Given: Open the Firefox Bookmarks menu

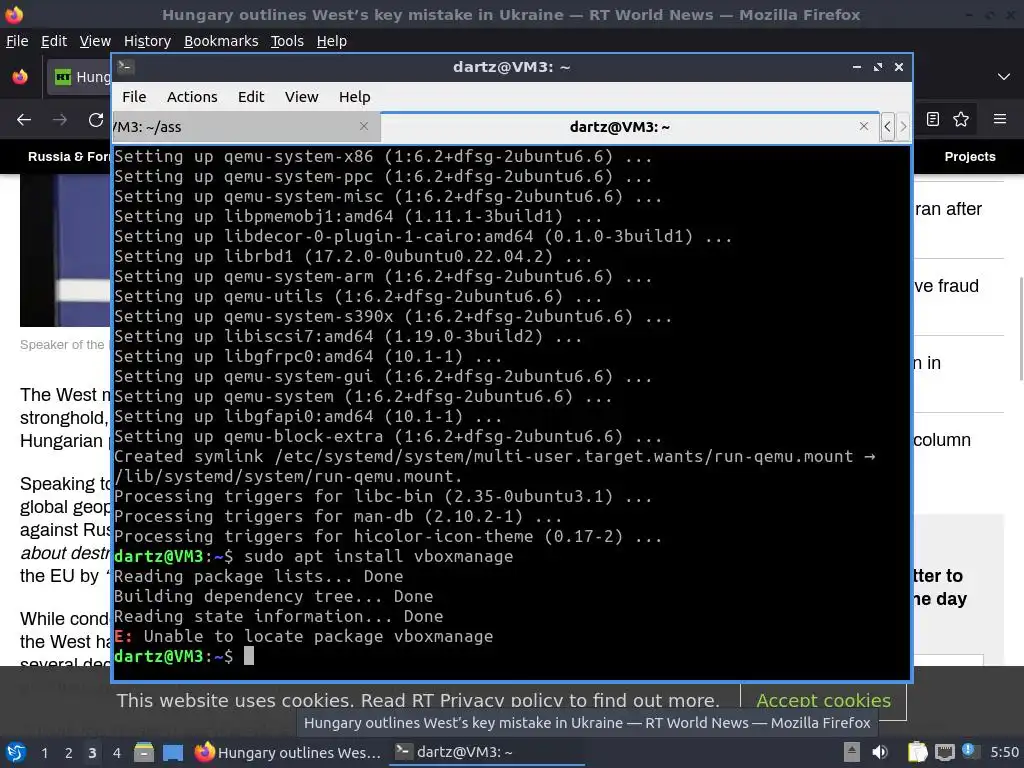Looking at the screenshot, I should 221,41.
